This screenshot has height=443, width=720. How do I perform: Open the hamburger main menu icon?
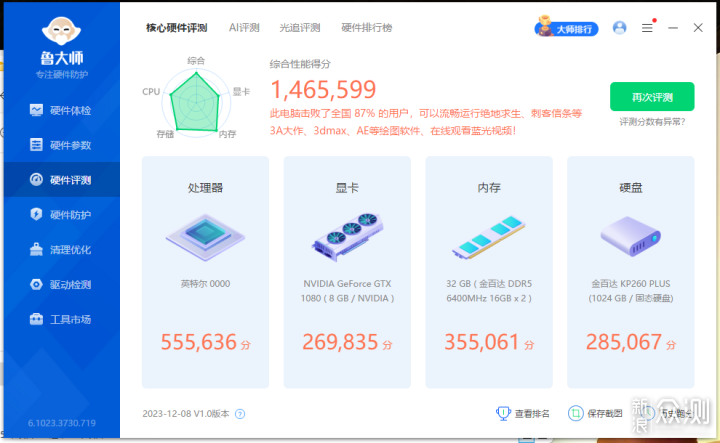pyautogui.click(x=647, y=28)
